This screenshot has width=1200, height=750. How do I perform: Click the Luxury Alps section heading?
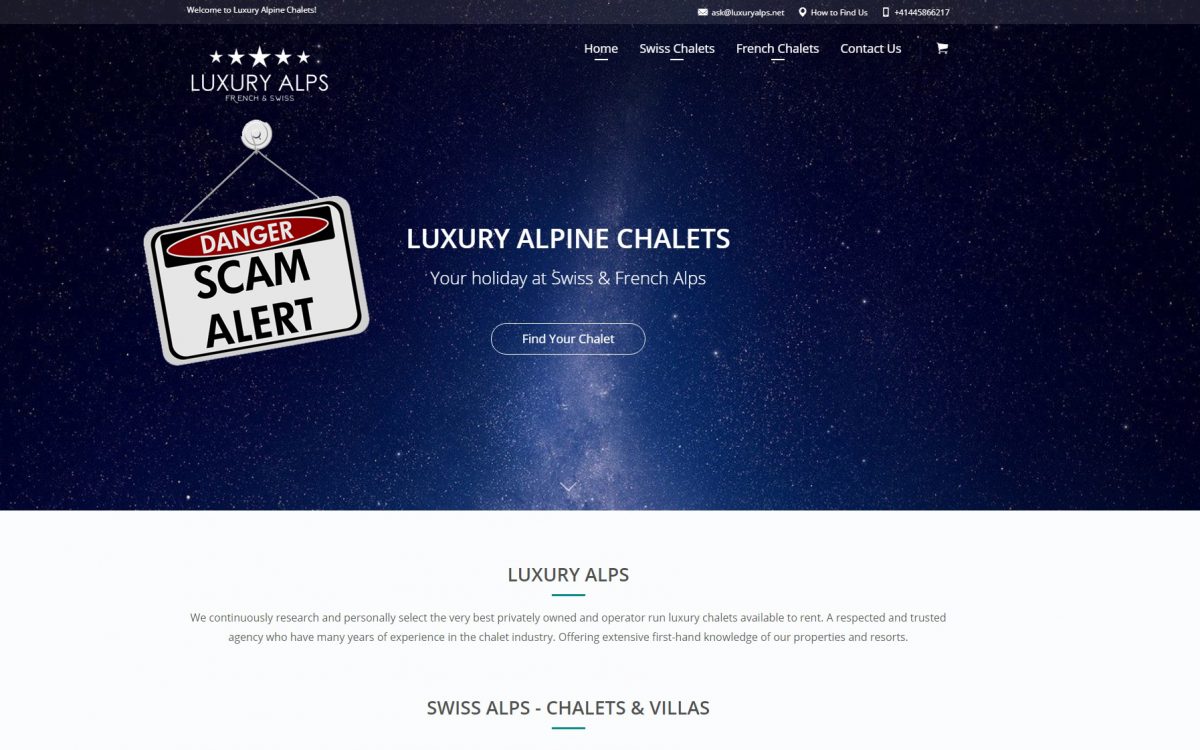[568, 575]
